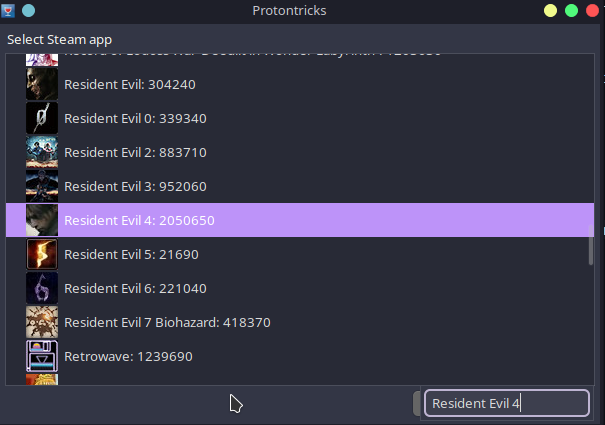The width and height of the screenshot is (605, 425).
Task: Click the Retrowave floppy disk icon
Action: click(42, 356)
